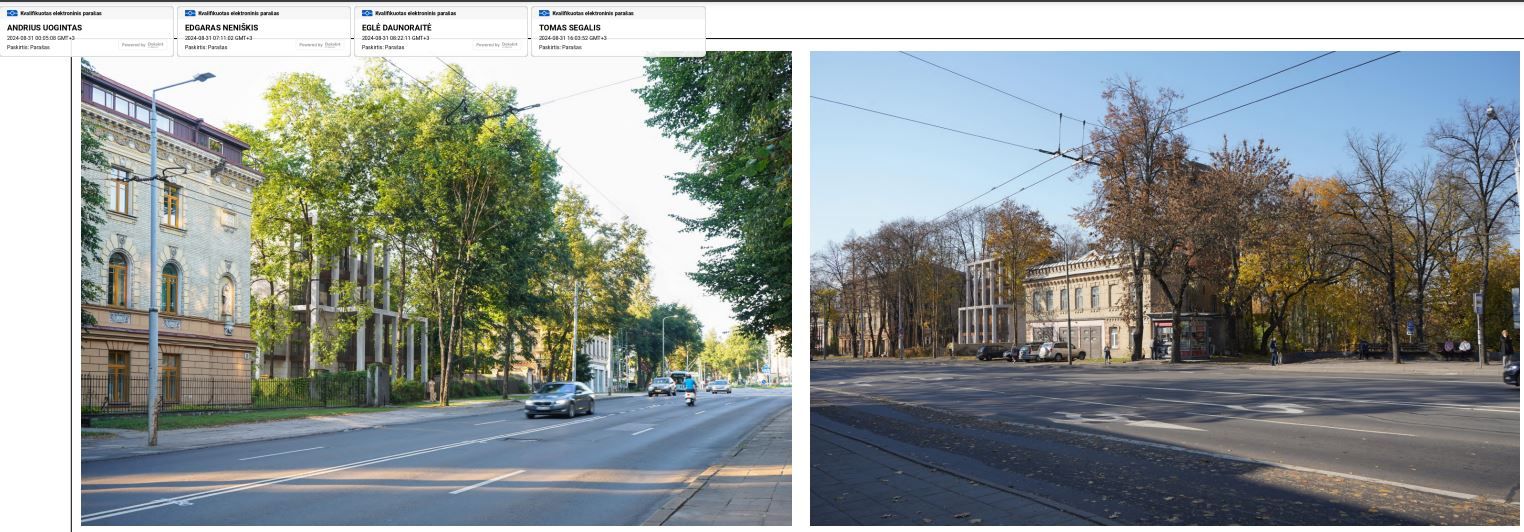This screenshot has height=532, width=1524.
Task: Click the 16:03:52 timestamp under Tomas Segalis
Action: [x=572, y=38]
